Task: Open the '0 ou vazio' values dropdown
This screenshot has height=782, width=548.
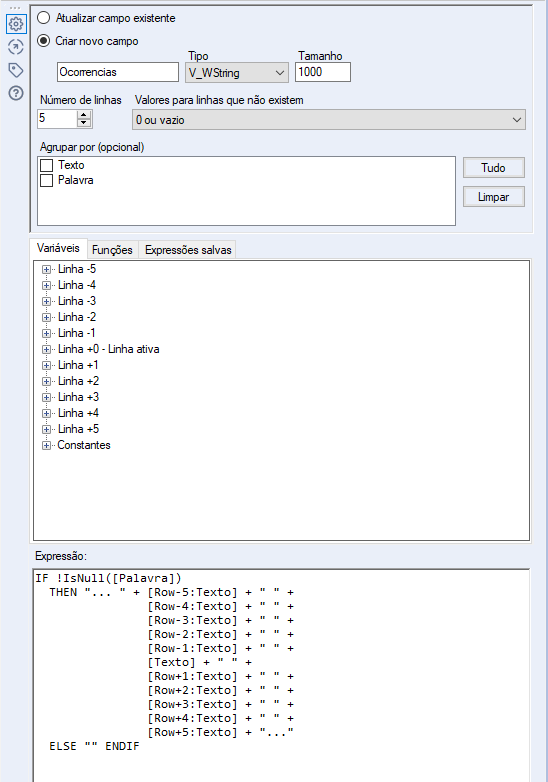Action: pyautogui.click(x=329, y=120)
